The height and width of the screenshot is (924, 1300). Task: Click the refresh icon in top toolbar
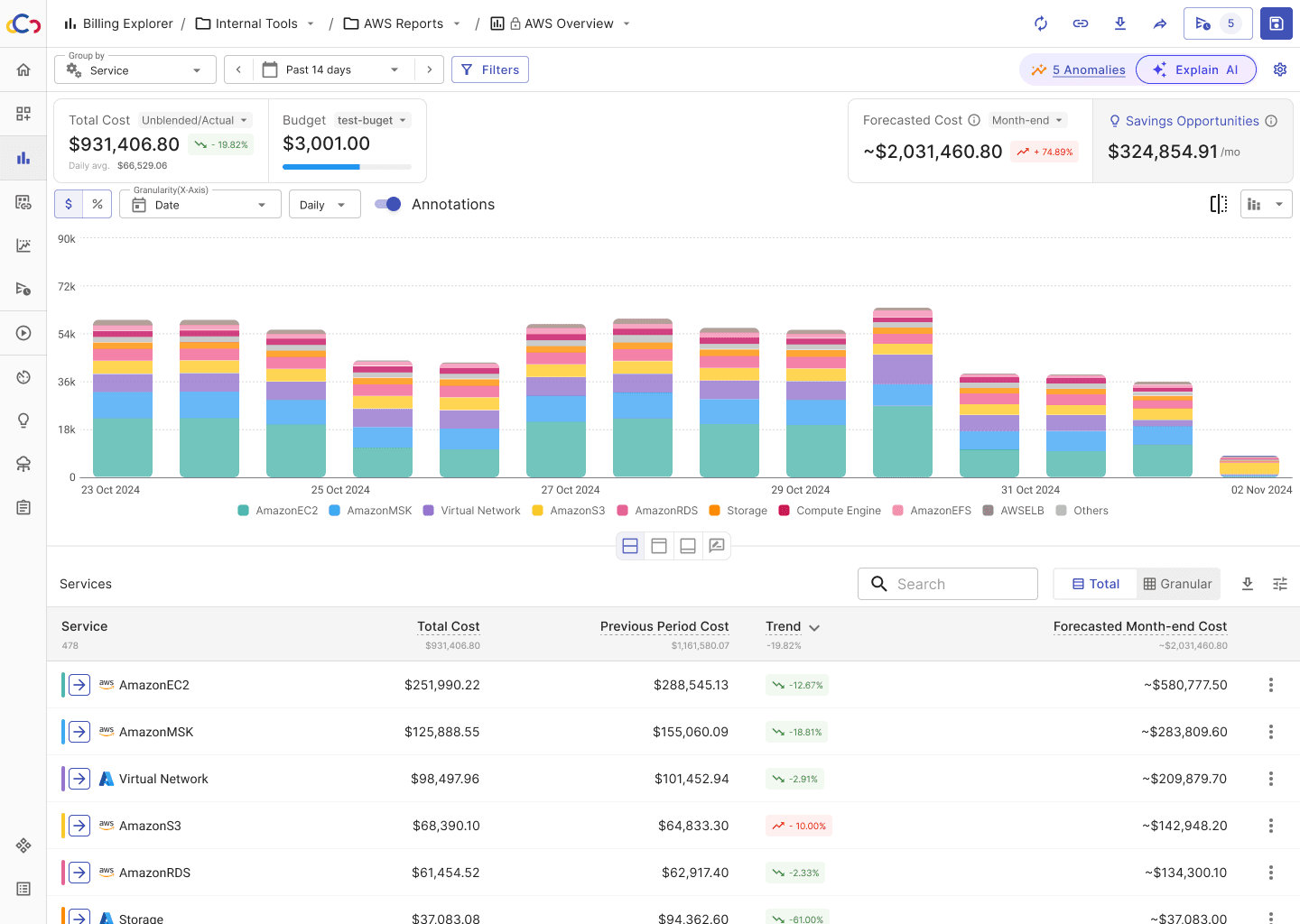(x=1041, y=23)
